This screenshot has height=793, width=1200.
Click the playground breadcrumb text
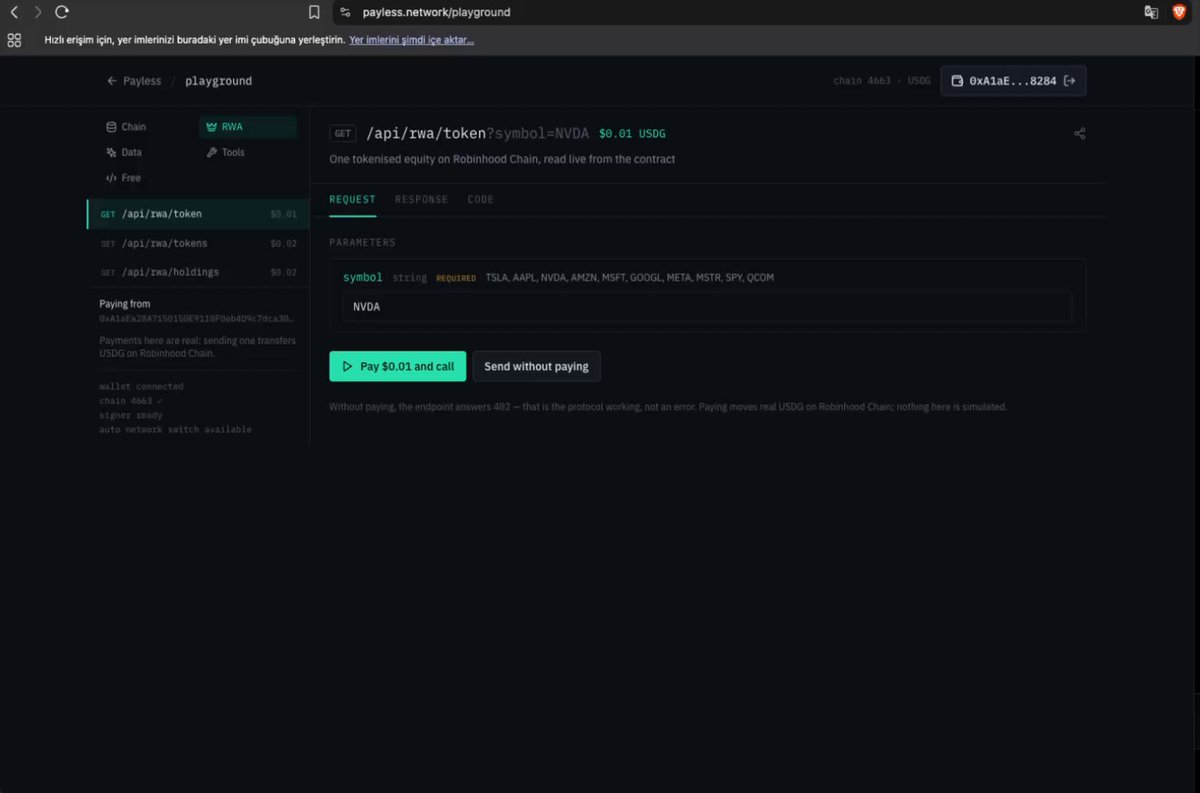pos(218,81)
